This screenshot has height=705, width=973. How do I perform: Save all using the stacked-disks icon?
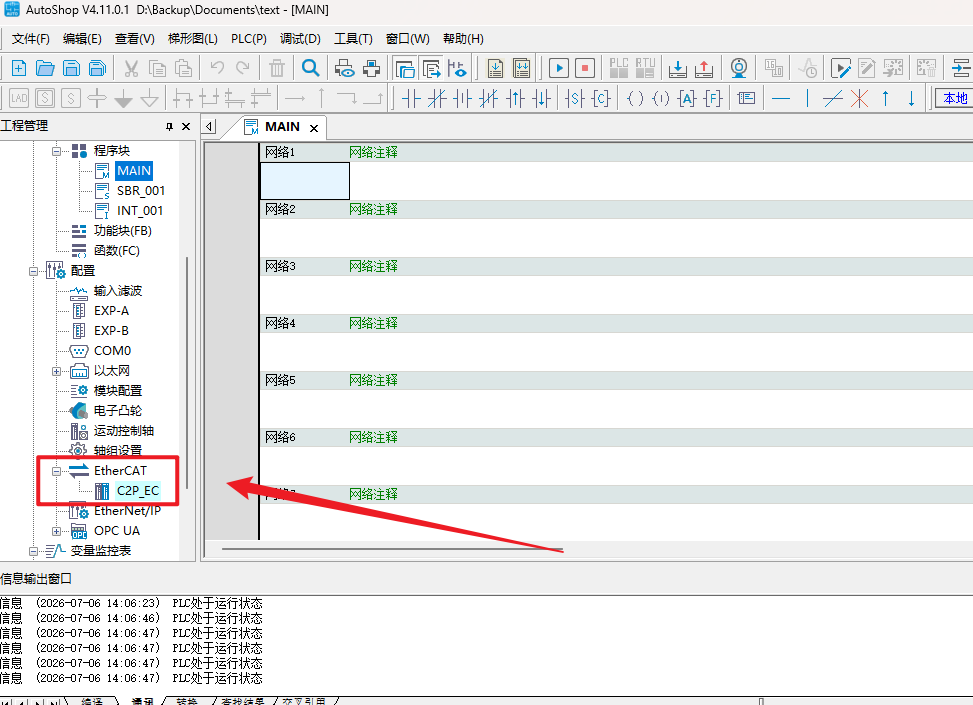click(x=97, y=68)
